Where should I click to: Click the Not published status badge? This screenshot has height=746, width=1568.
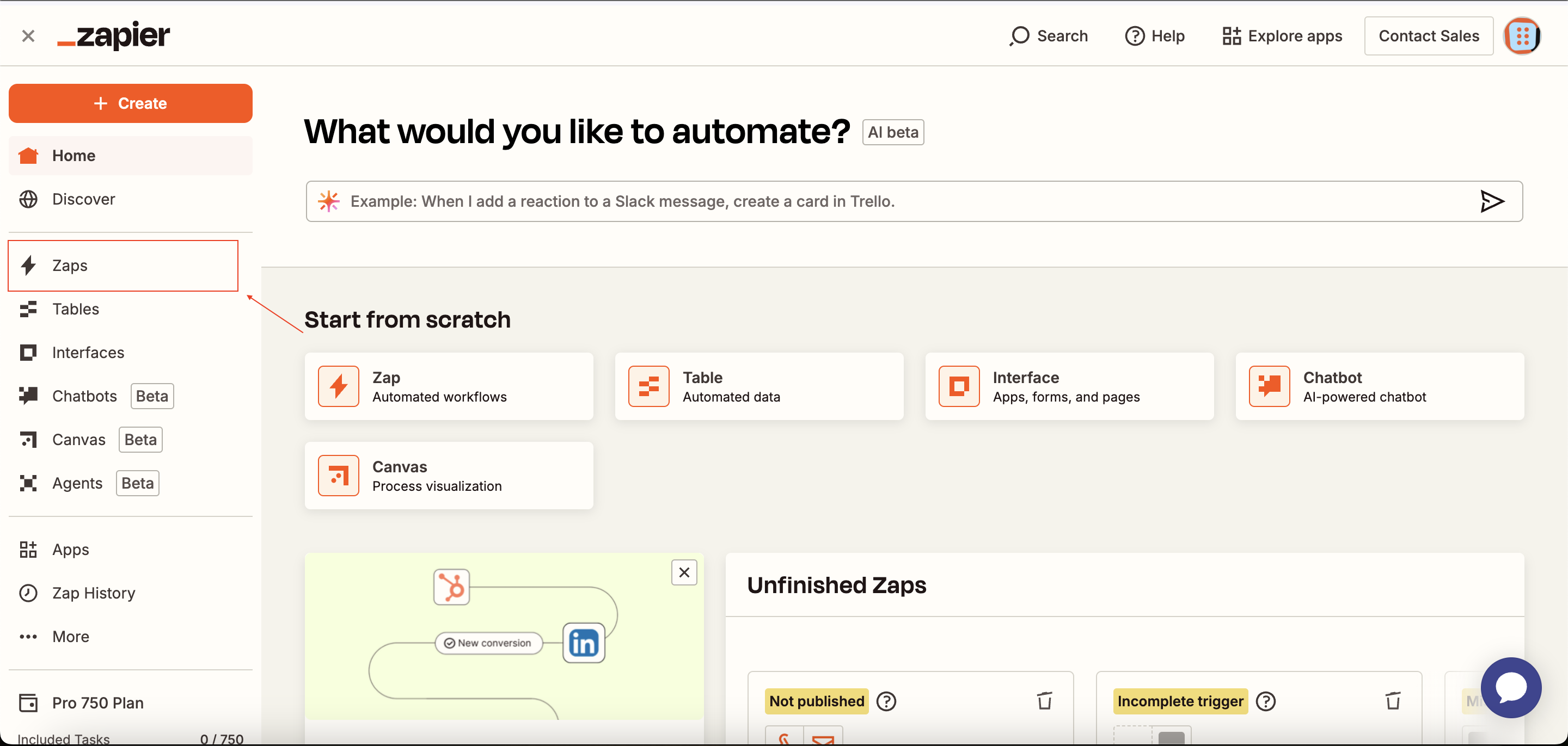pos(816,701)
